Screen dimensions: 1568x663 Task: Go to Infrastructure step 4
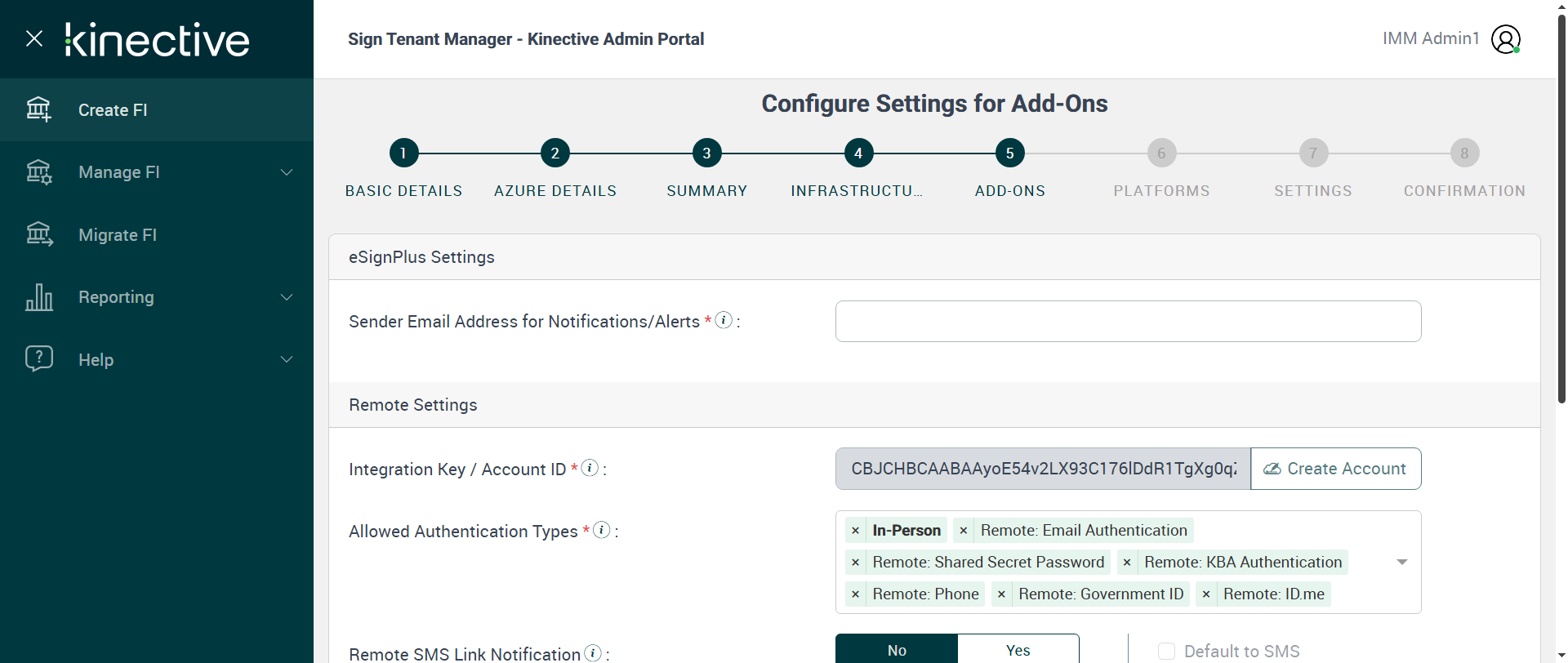click(858, 153)
